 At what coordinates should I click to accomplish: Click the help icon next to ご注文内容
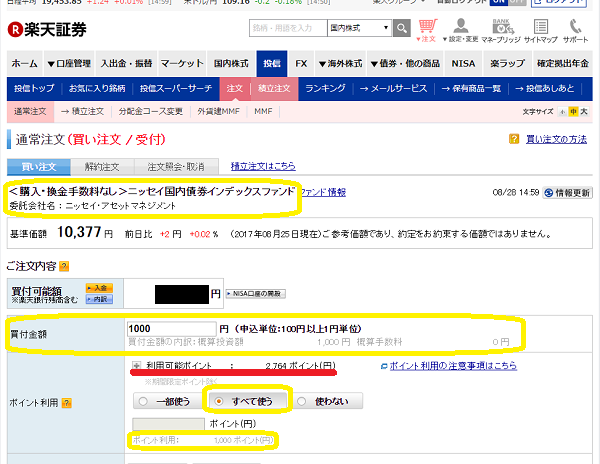(x=64, y=266)
